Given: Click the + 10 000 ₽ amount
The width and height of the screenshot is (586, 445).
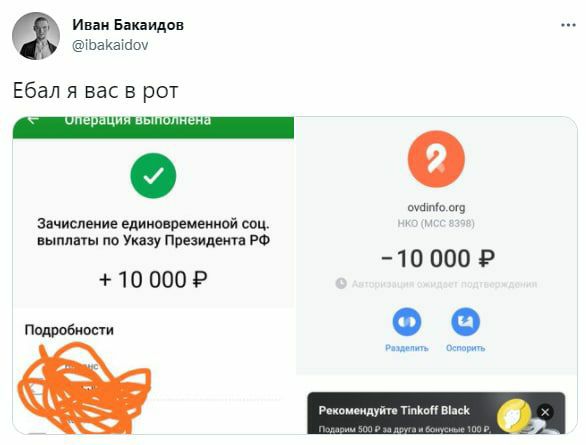Looking at the screenshot, I should (153, 279).
